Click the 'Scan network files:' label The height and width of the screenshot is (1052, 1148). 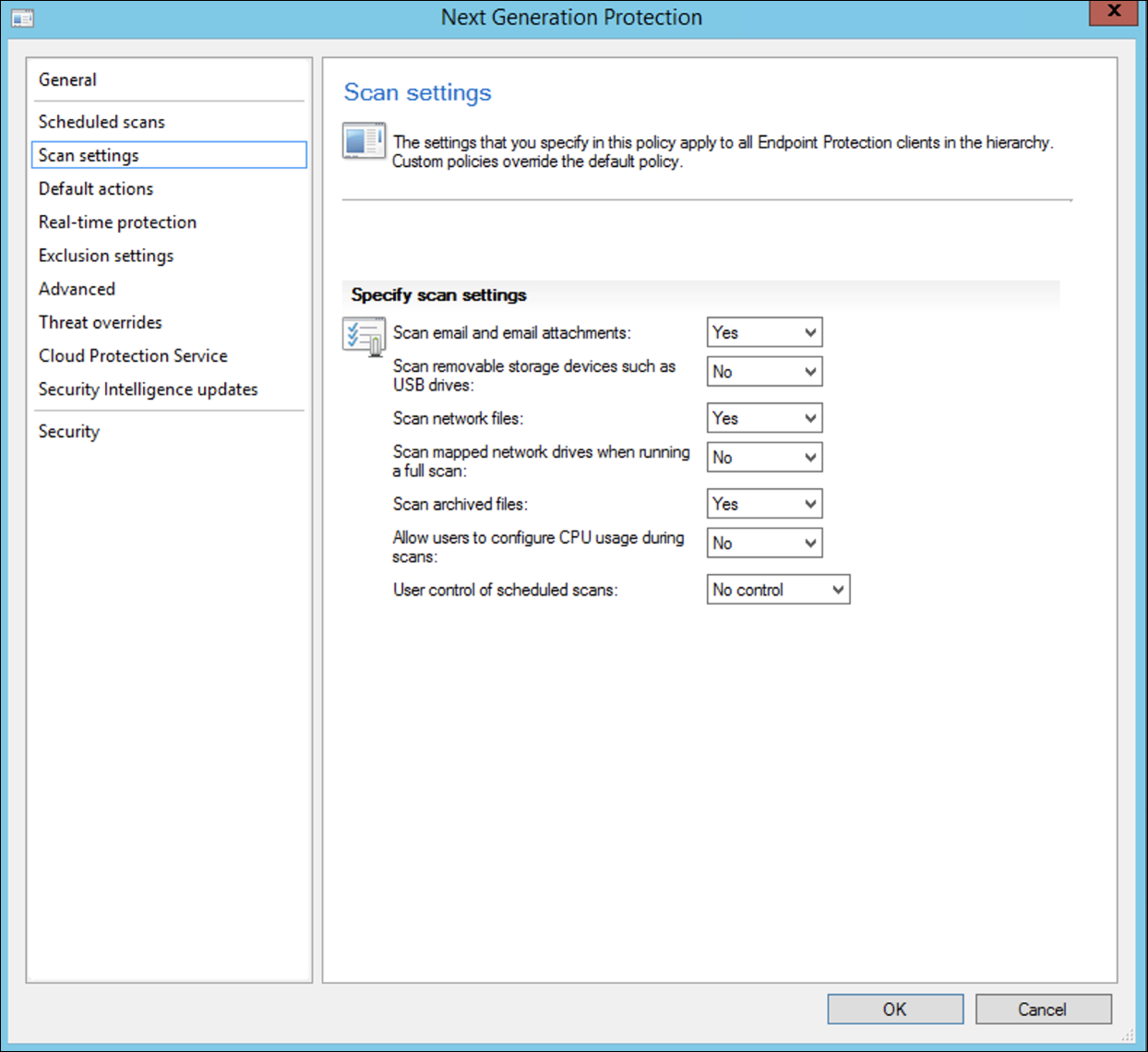(458, 419)
